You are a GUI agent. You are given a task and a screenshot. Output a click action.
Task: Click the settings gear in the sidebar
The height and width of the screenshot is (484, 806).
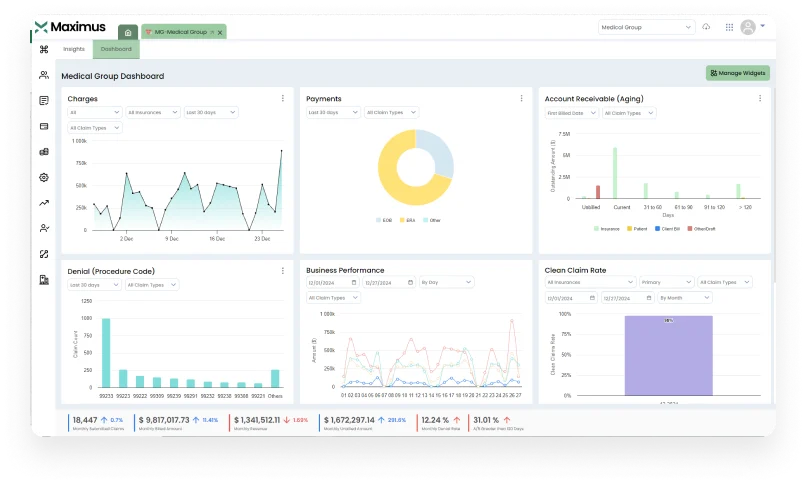44,177
